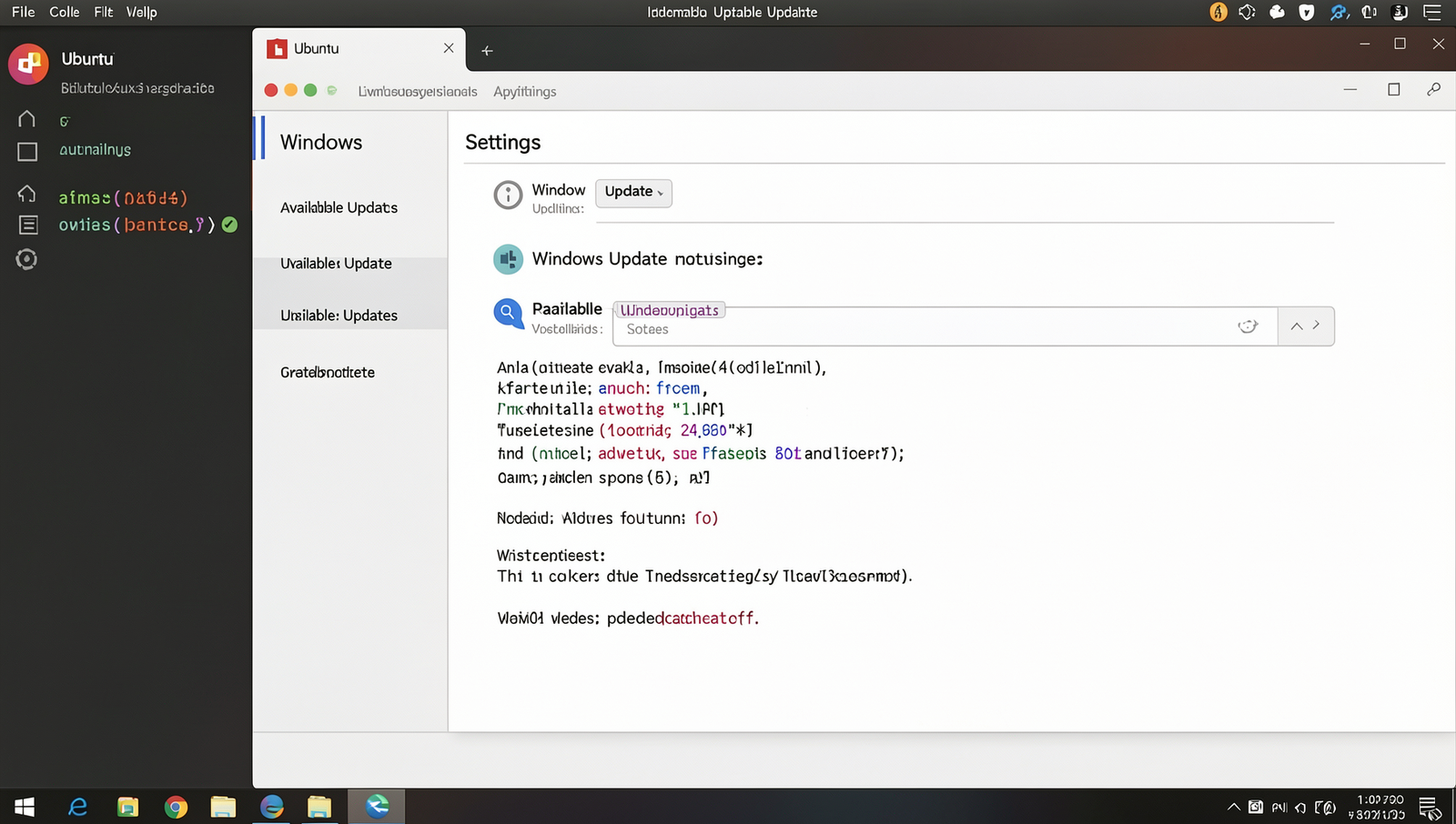
Task: Click the search magnifier in the window toolbar
Action: point(1433,89)
